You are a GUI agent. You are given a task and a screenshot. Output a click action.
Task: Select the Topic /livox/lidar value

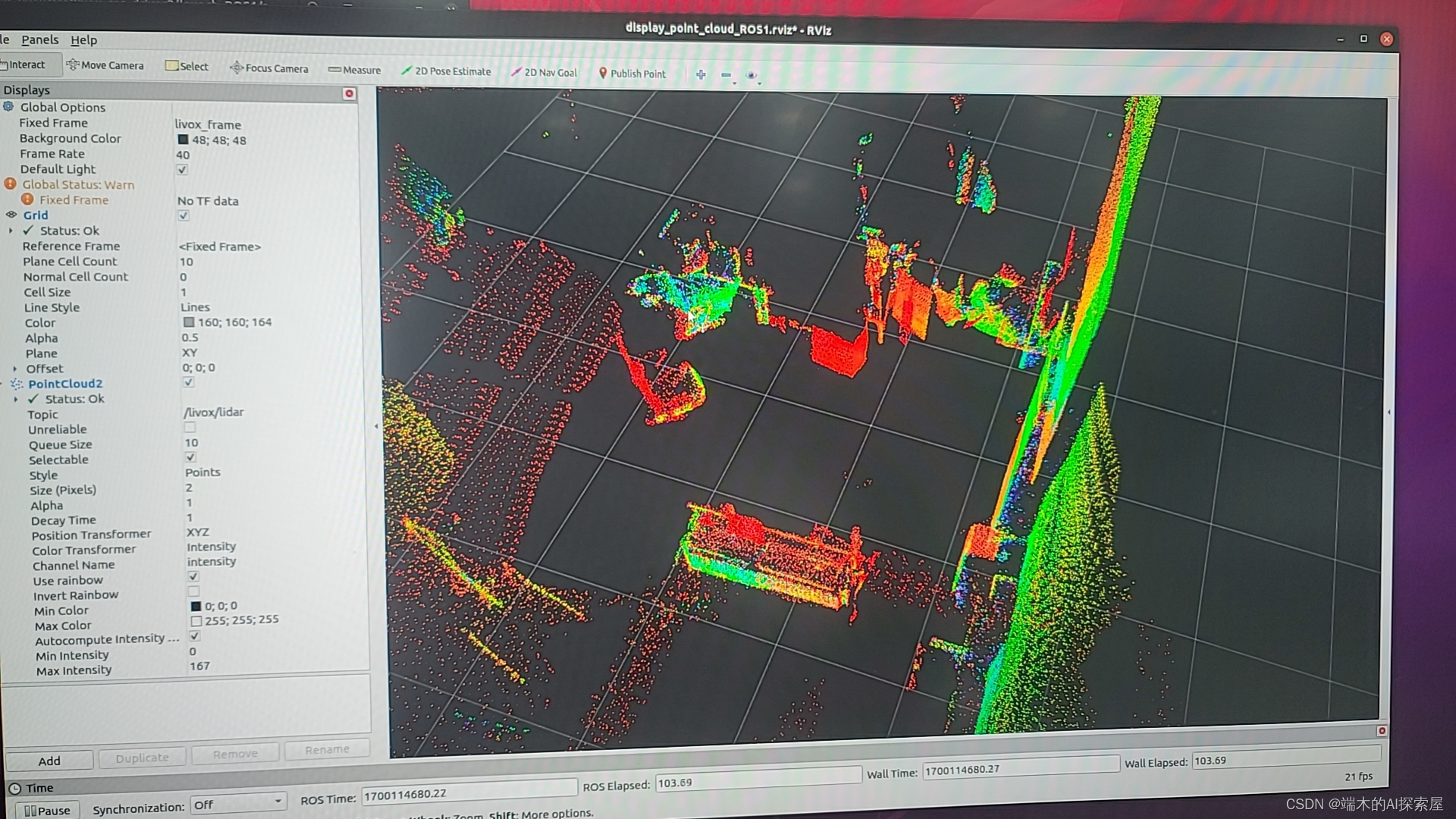click(214, 412)
